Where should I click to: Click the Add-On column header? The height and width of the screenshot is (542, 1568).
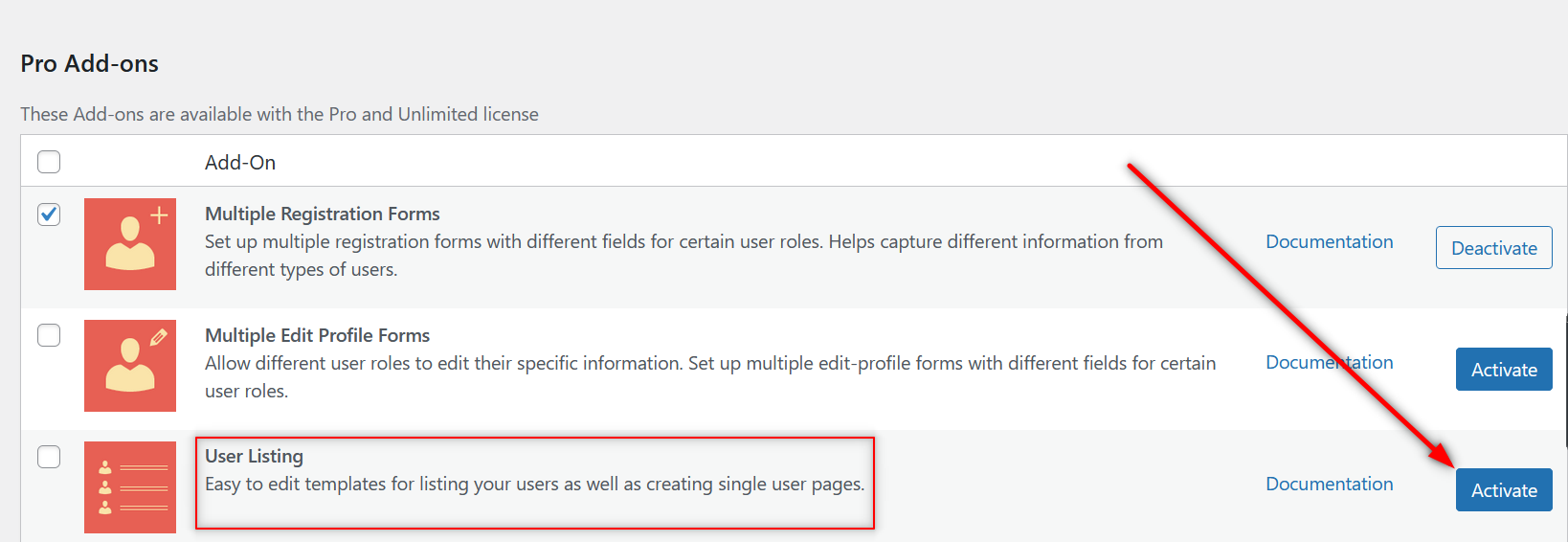point(240,163)
